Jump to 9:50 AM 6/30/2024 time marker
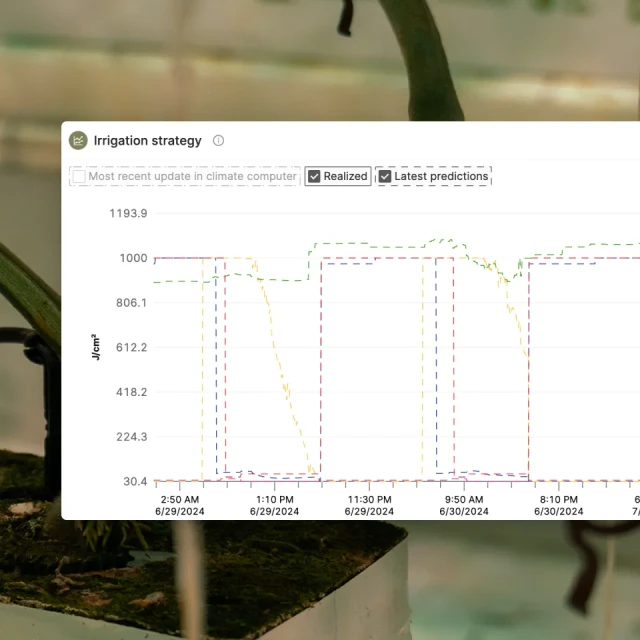The height and width of the screenshot is (640, 640). coord(464,505)
